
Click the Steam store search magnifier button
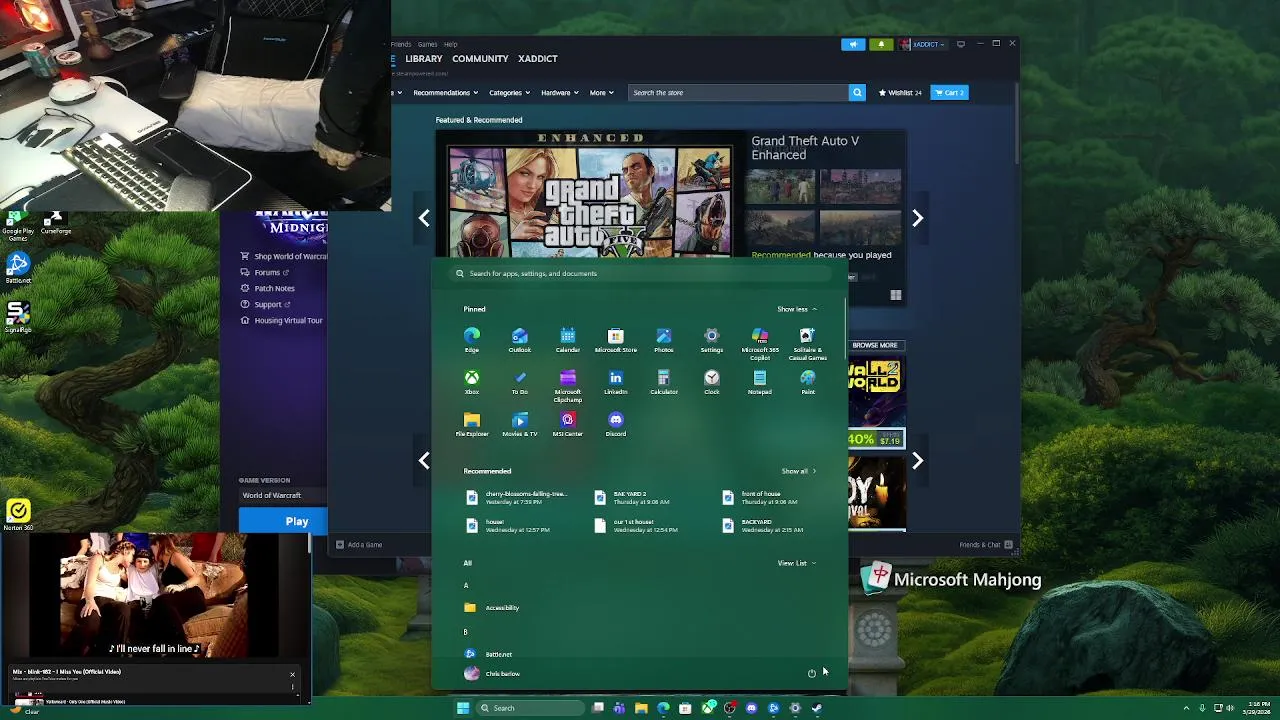pos(857,92)
